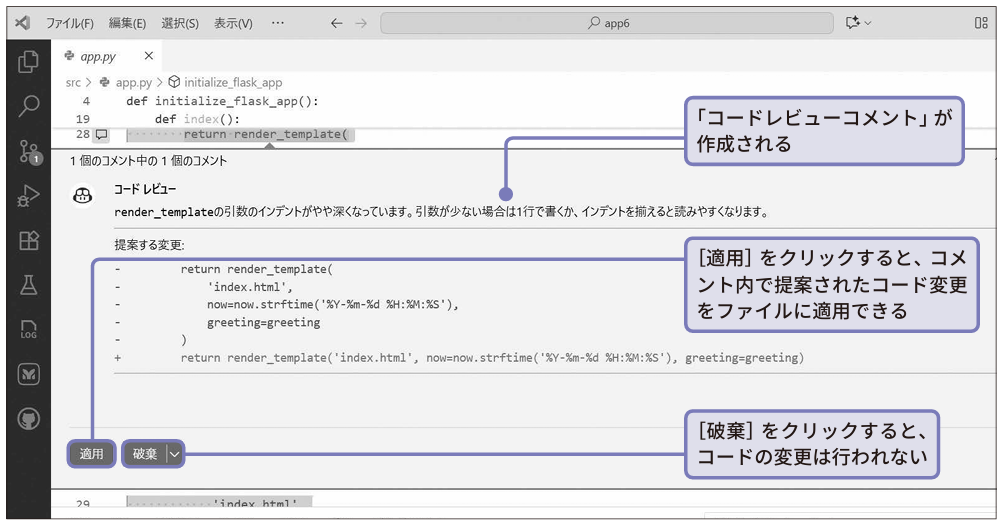Open the Extensions view
This screenshot has width=1004, height=527.
tap(28, 240)
